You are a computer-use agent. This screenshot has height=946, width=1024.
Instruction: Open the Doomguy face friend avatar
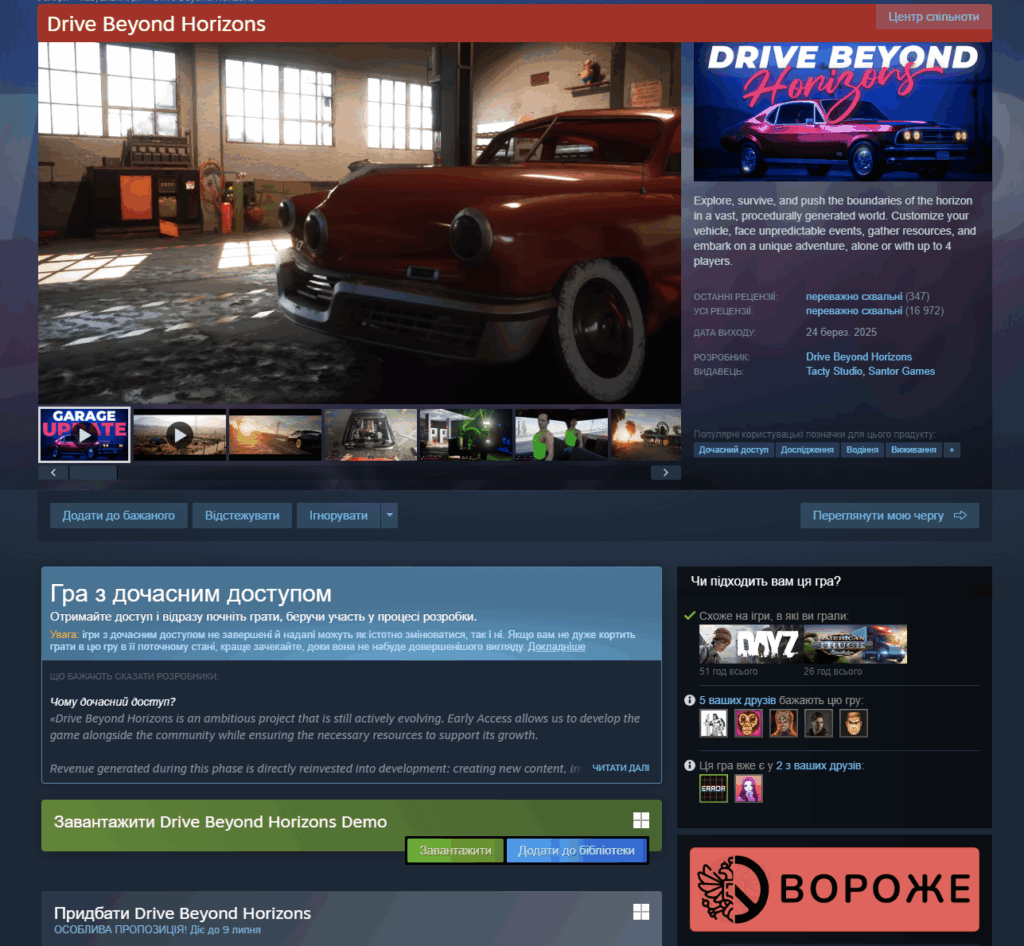pos(854,723)
